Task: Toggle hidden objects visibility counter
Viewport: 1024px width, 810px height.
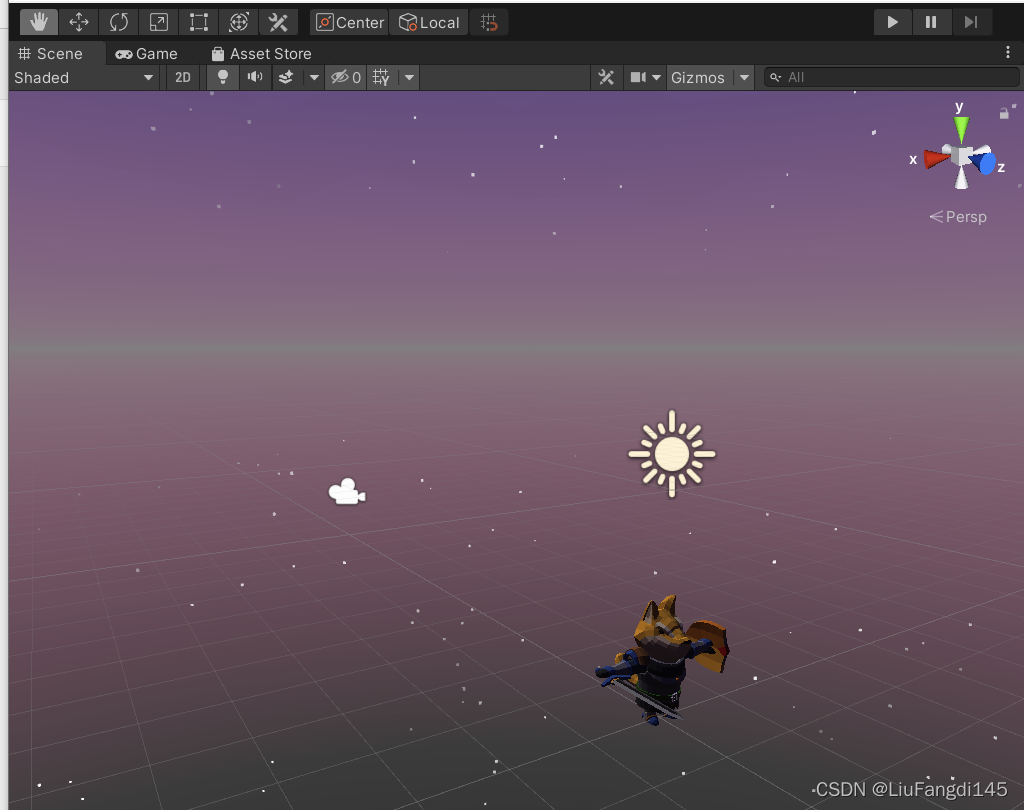Action: [x=345, y=78]
